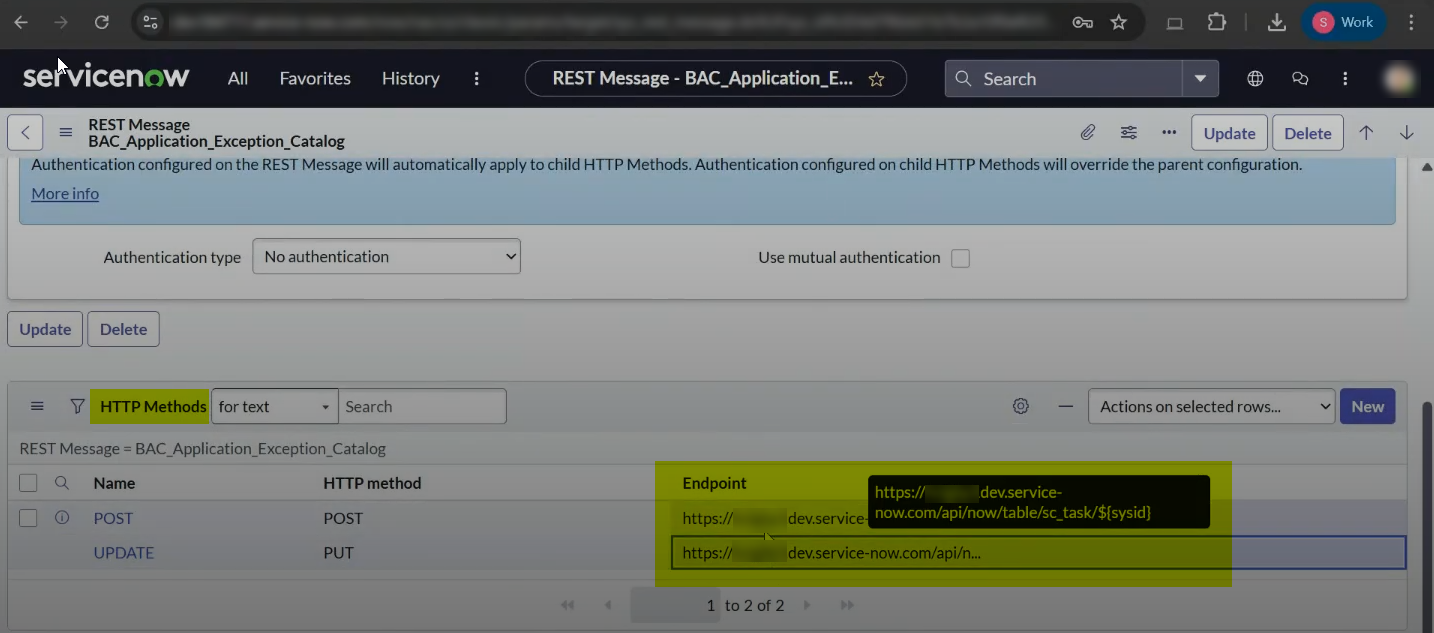Open the UPDATE HTTP method record
The height and width of the screenshot is (633, 1434).
(124, 553)
